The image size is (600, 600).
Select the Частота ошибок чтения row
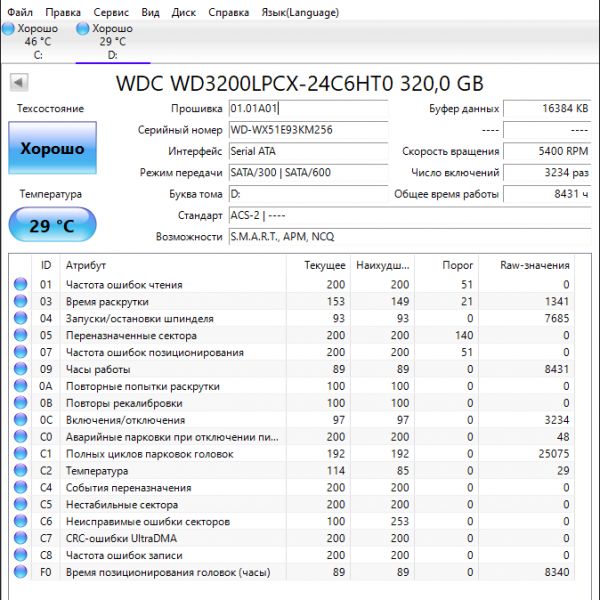(x=292, y=284)
